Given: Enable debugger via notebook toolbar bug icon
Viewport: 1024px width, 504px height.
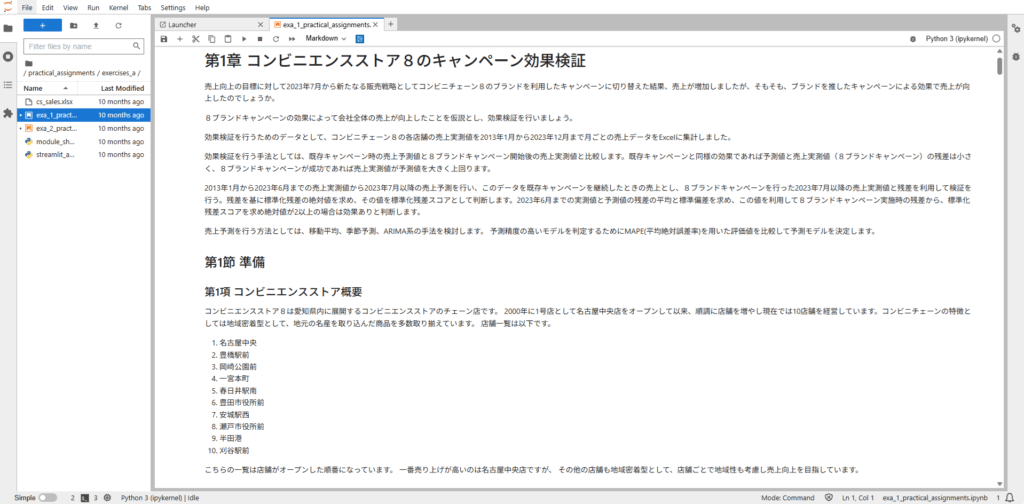Looking at the screenshot, I should tap(913, 39).
